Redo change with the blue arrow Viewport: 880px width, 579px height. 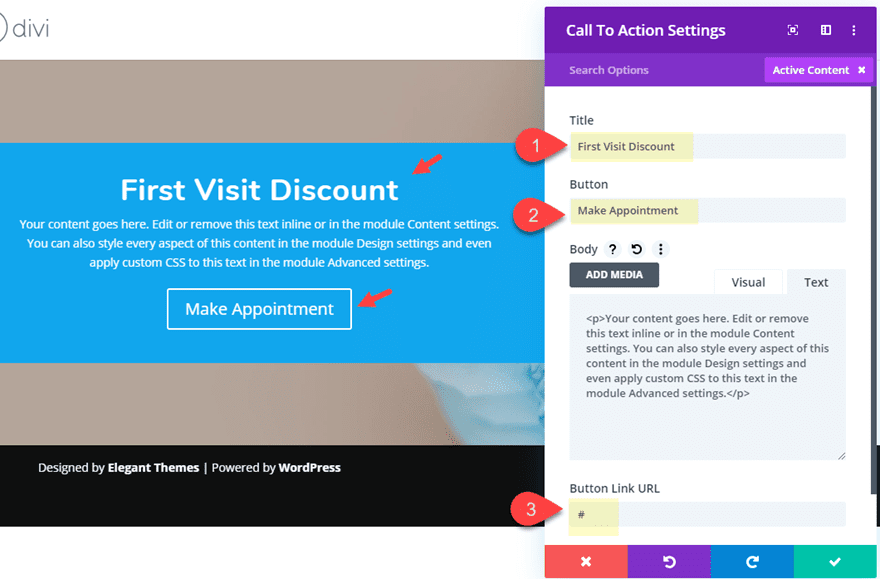click(x=751, y=561)
